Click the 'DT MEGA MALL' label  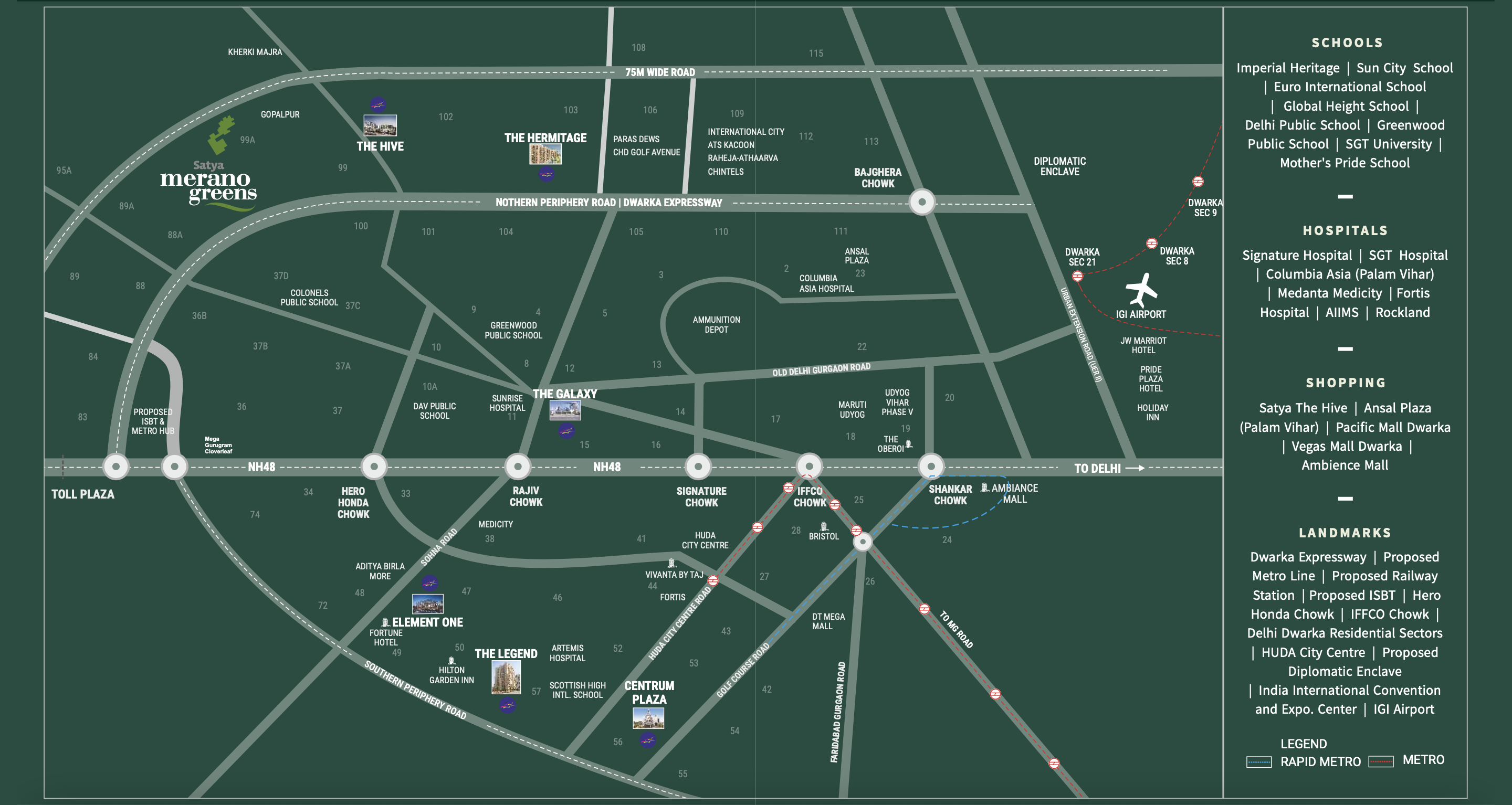pyautogui.click(x=828, y=621)
